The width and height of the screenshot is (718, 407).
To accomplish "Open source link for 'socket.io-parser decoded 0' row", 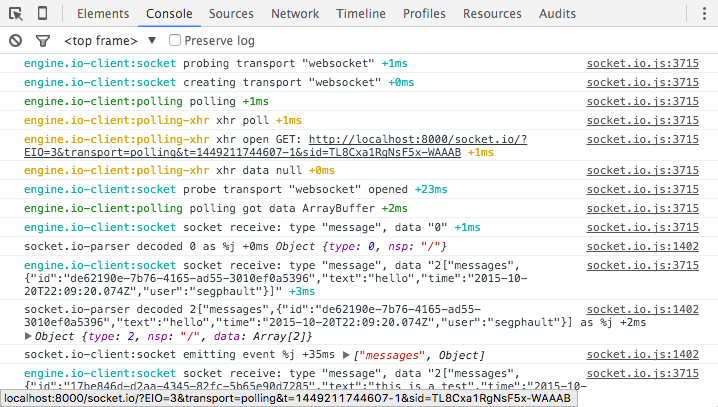I will tap(642, 246).
